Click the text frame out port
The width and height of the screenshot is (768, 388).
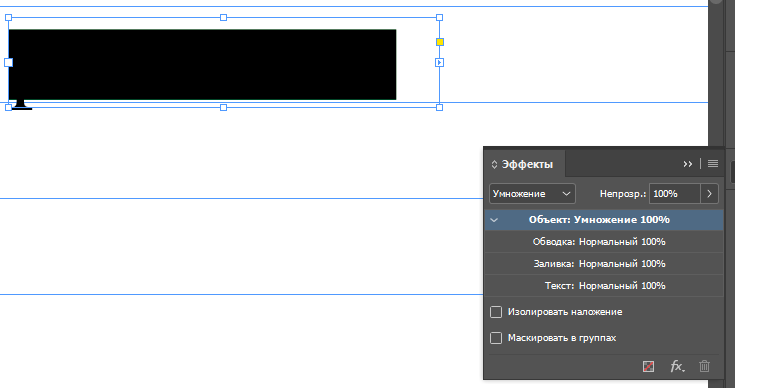[x=439, y=62]
